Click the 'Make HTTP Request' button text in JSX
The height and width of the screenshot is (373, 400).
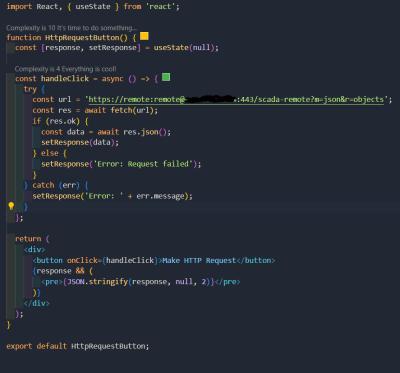(x=199, y=260)
